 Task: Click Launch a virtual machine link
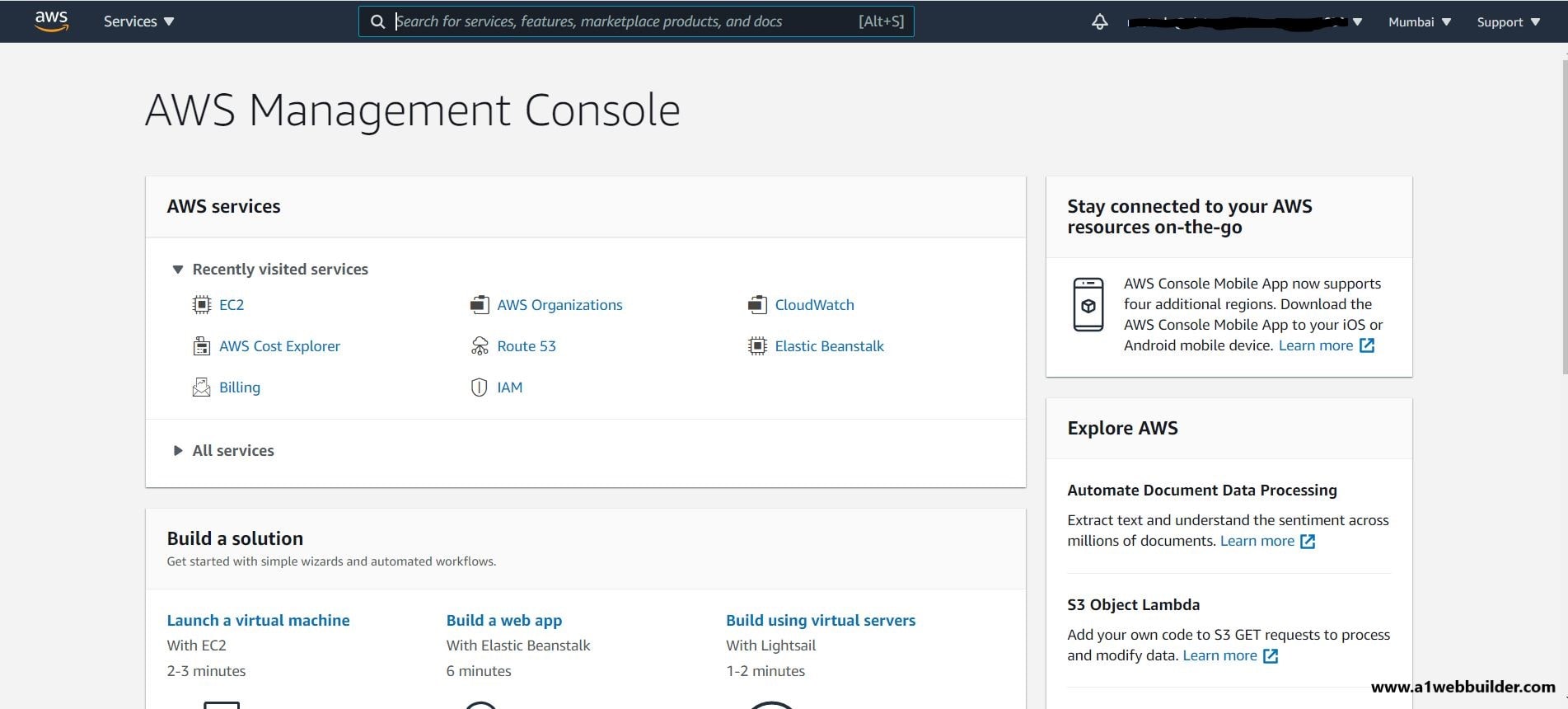click(258, 621)
